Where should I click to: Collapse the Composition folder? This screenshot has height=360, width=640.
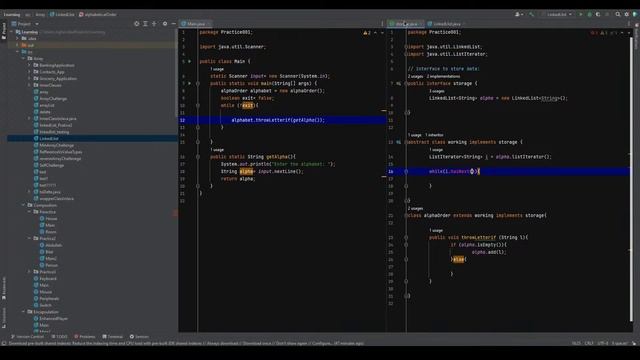(x=24, y=205)
